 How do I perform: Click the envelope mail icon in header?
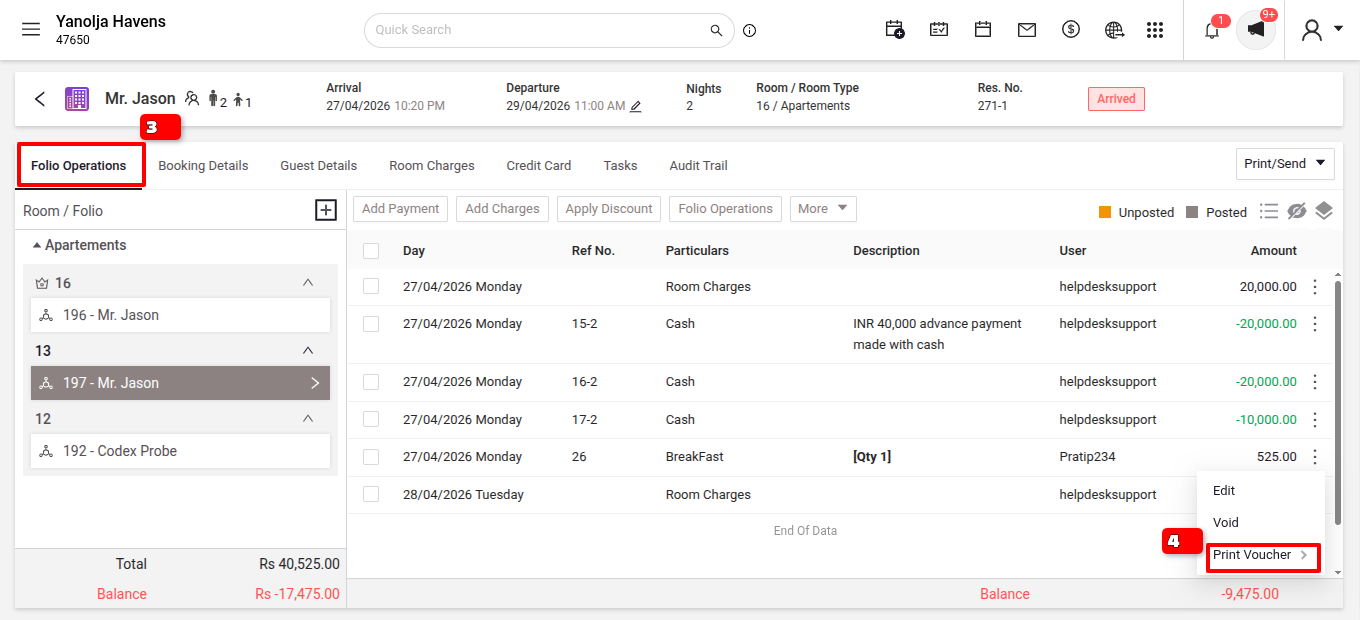pos(1027,30)
